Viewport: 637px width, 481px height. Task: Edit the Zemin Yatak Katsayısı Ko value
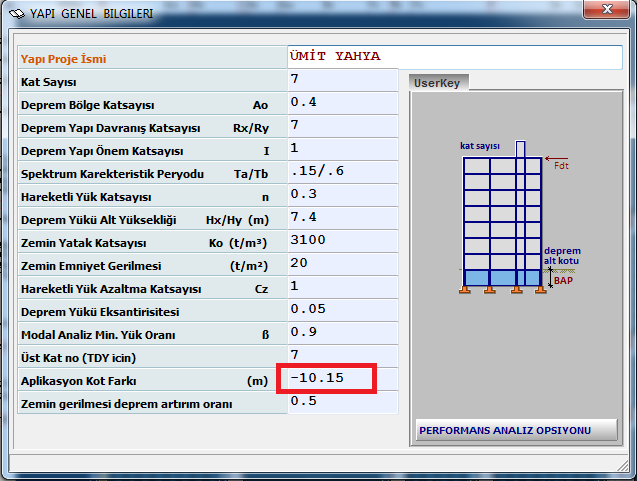pos(341,242)
